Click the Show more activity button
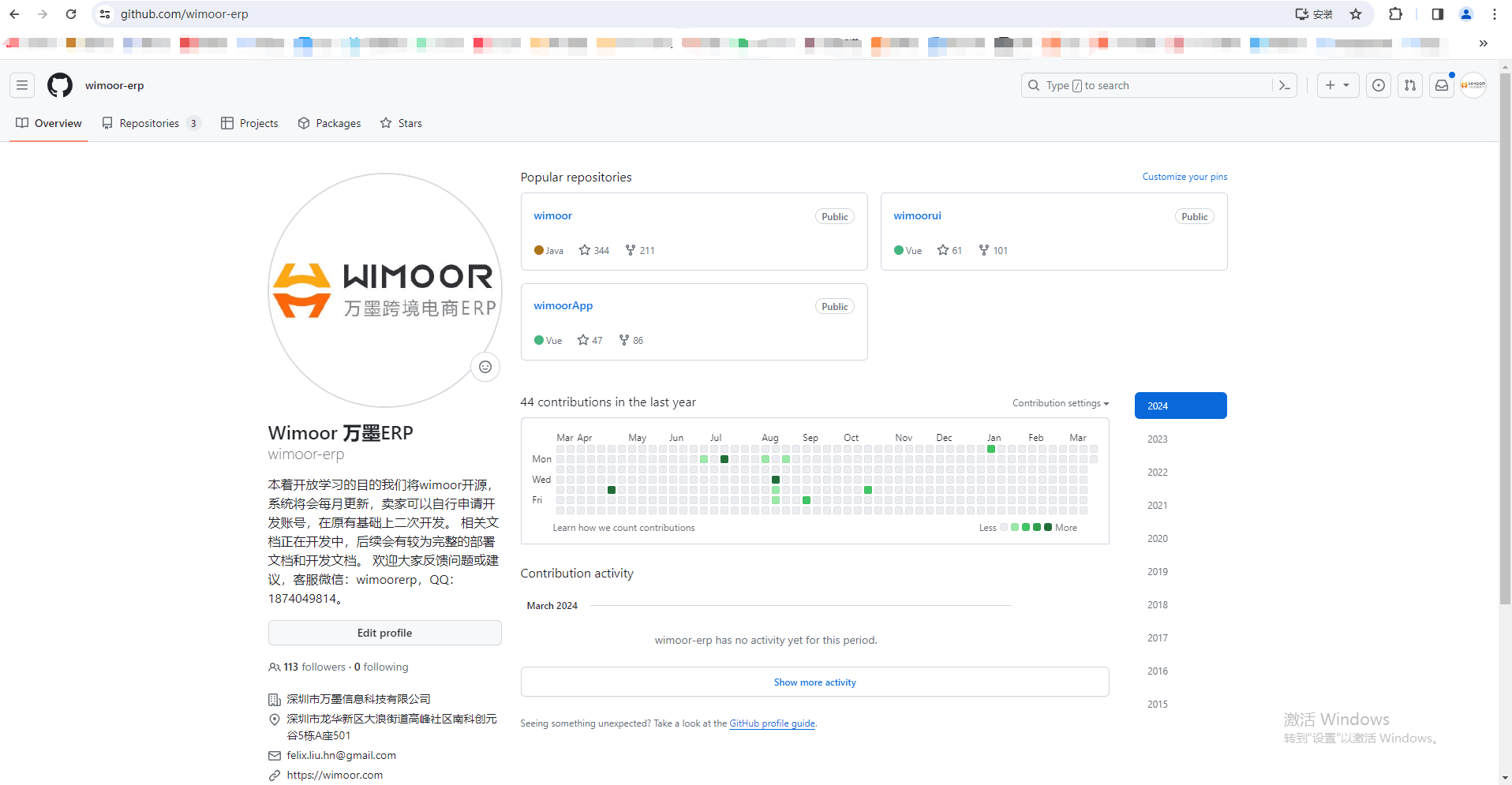The width and height of the screenshot is (1512, 785). pos(814,682)
